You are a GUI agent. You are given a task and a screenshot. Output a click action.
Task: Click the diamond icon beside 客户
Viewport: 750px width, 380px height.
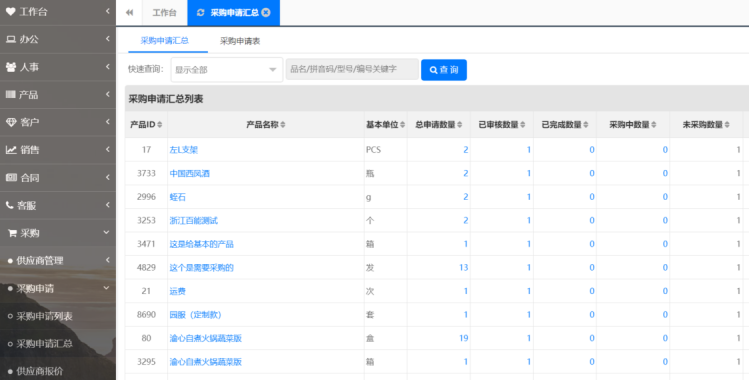point(11,123)
